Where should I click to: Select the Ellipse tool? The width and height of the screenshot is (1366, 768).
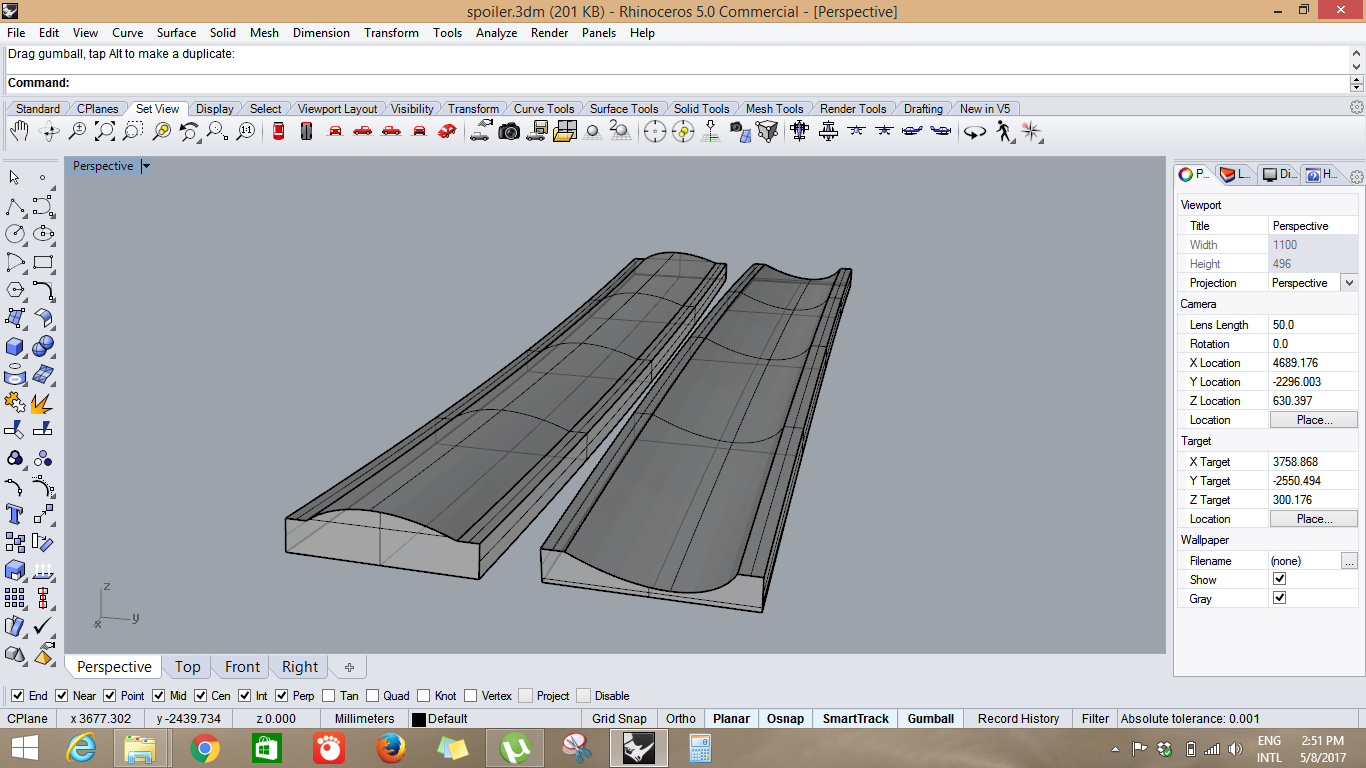43,234
